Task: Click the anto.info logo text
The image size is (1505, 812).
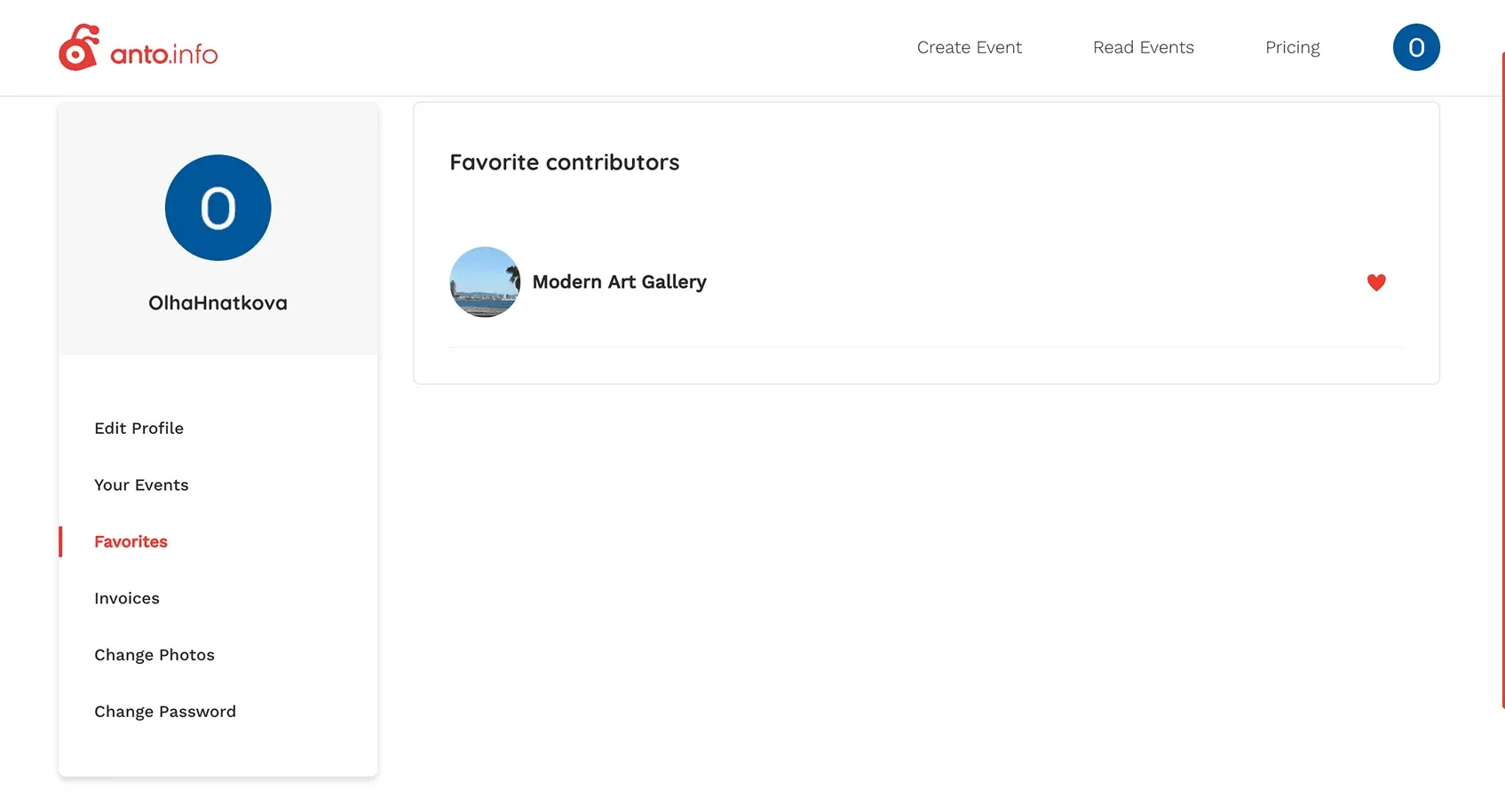Action: click(164, 54)
